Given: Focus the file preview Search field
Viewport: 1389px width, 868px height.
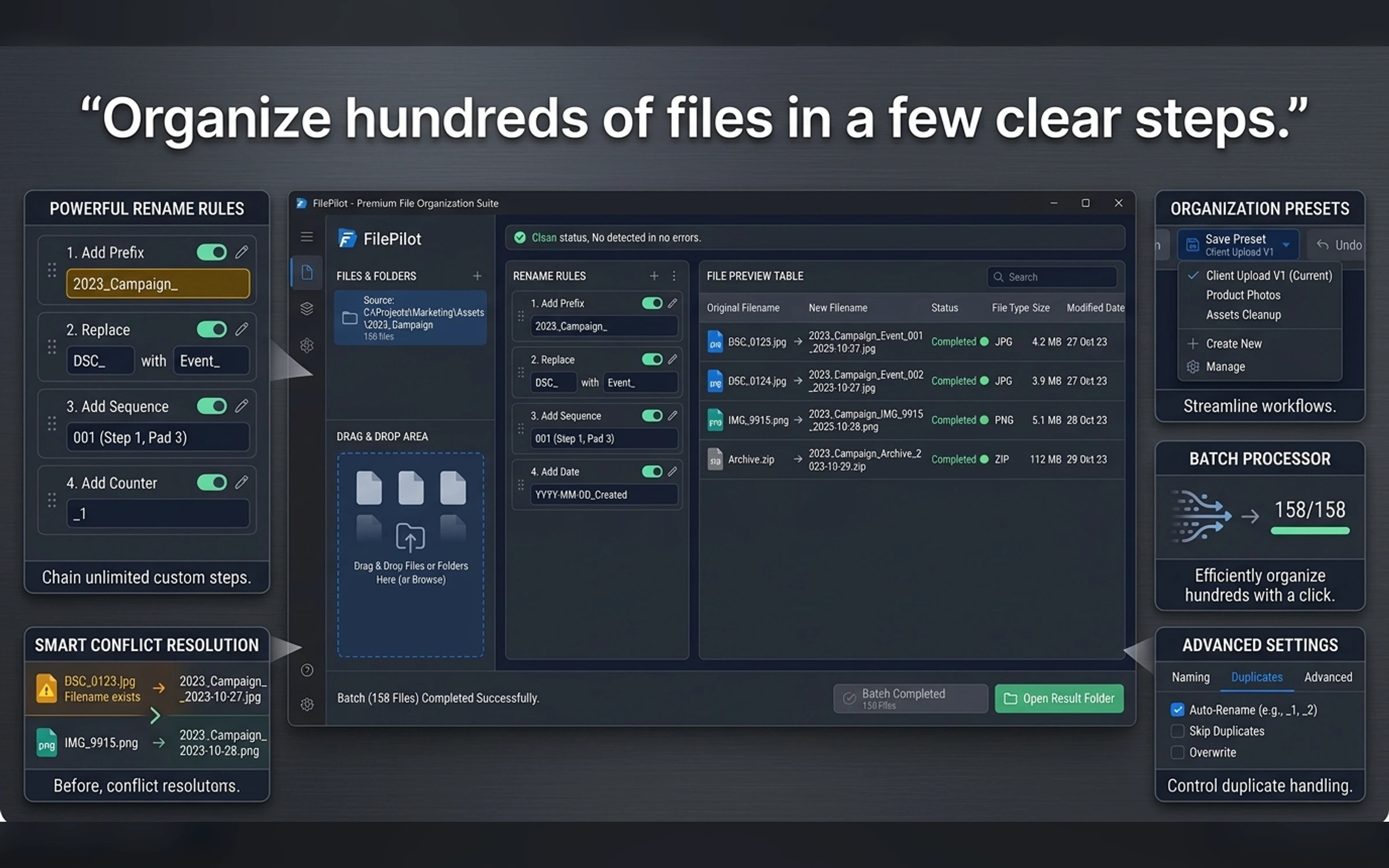Looking at the screenshot, I should 1052,277.
